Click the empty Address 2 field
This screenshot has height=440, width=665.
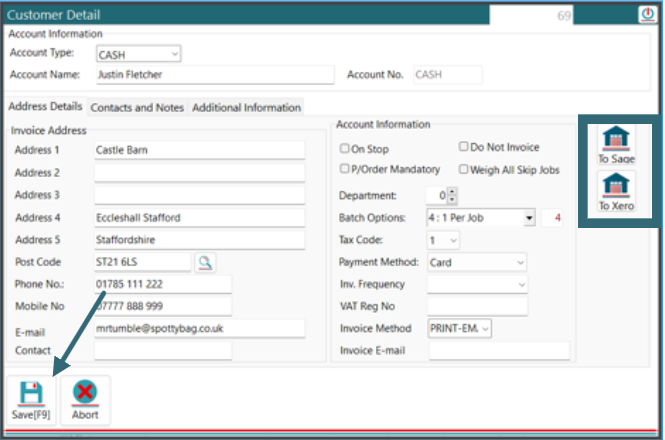tap(199, 173)
